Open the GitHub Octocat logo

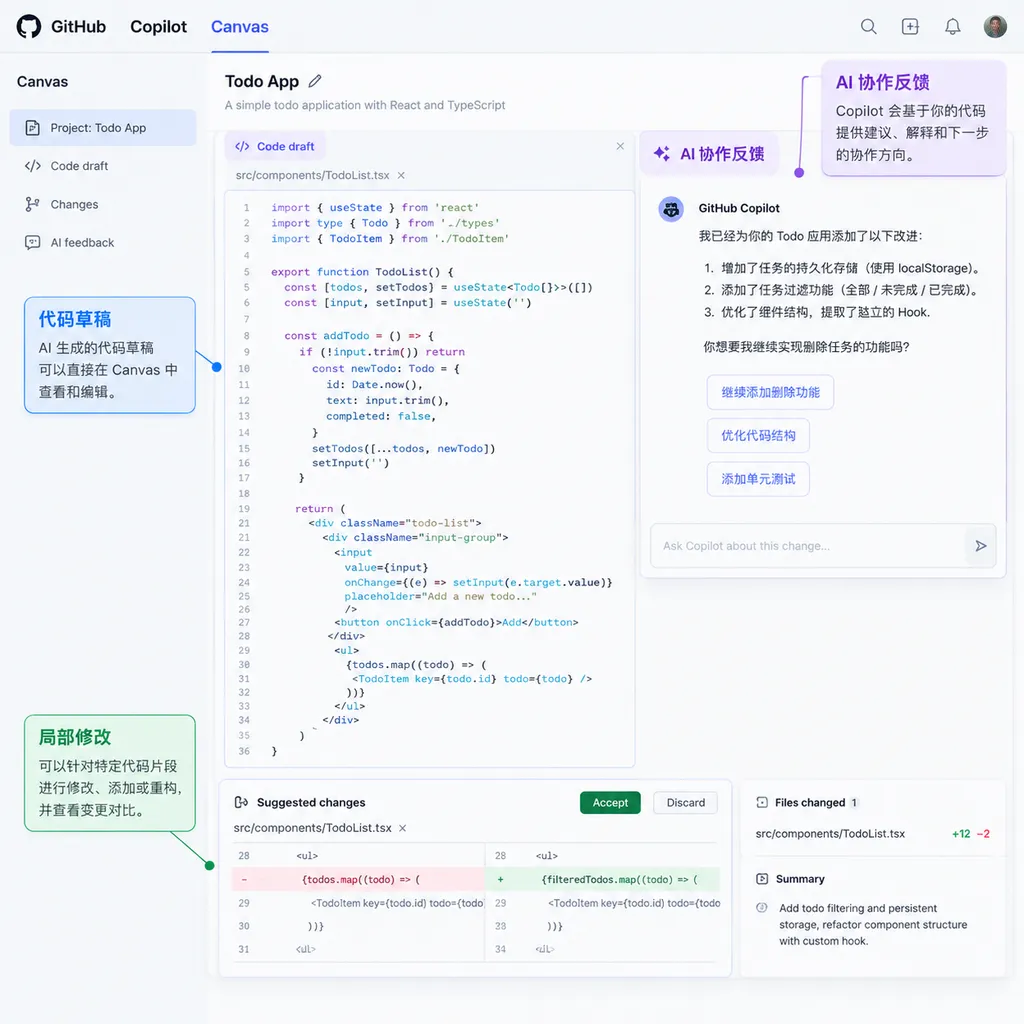29,27
